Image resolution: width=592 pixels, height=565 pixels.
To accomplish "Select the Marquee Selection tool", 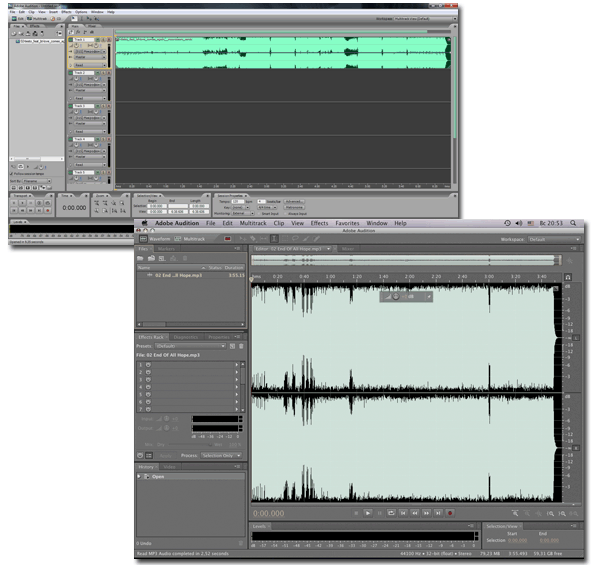I will point(285,239).
